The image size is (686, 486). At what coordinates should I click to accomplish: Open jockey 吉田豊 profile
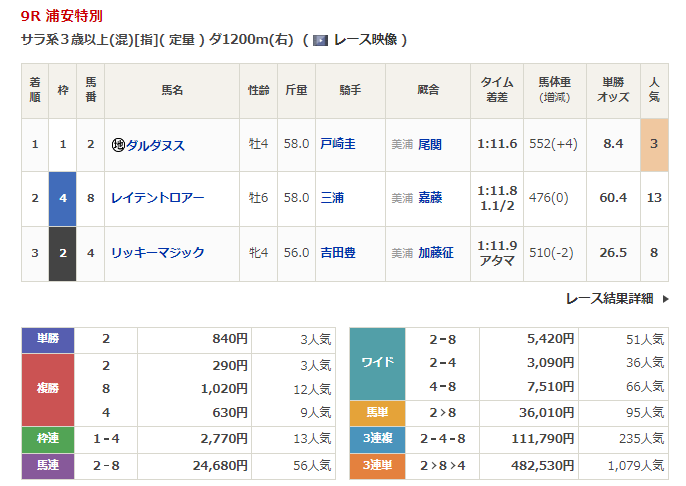(337, 253)
